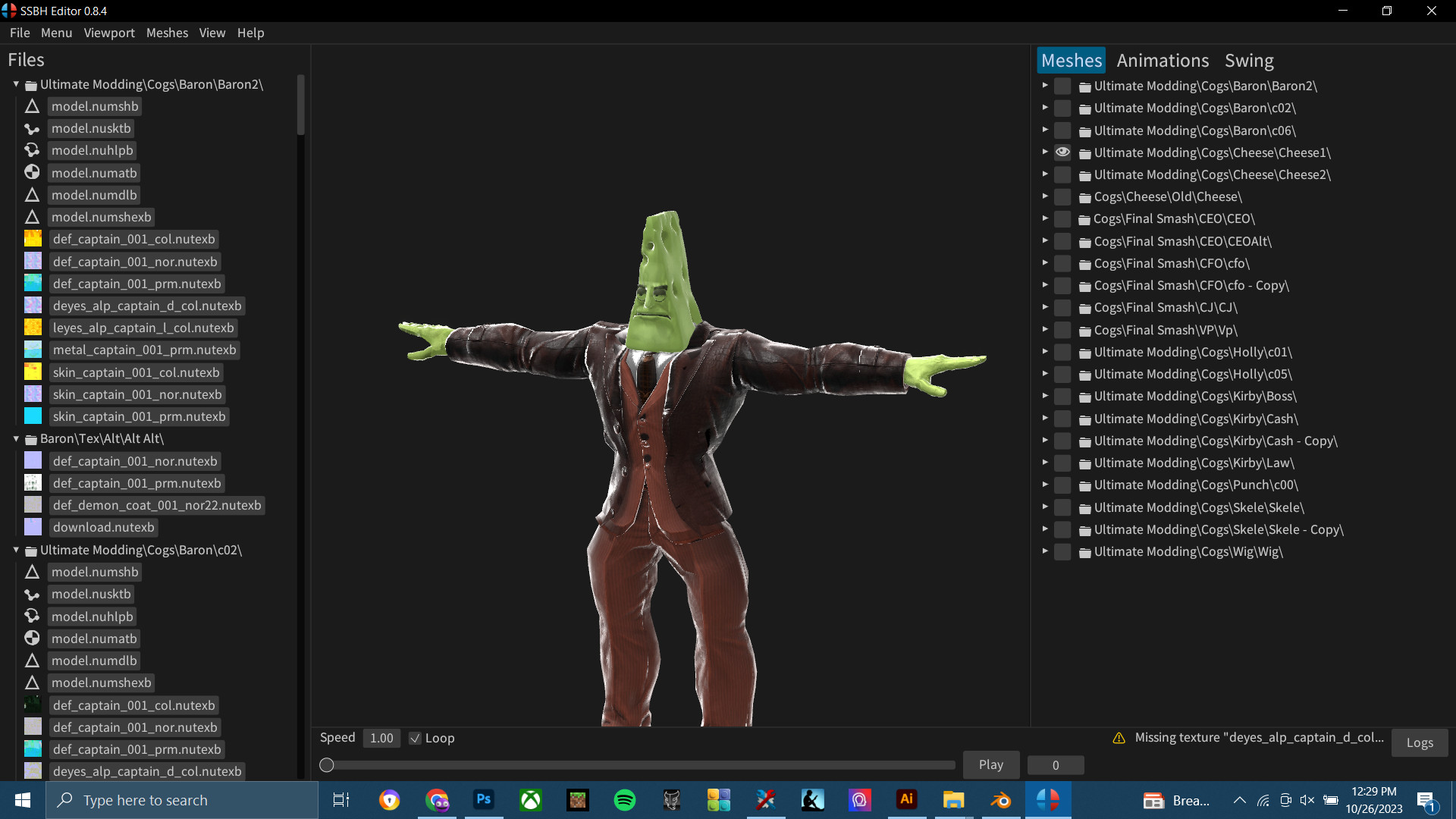Open the Viewport menu
The width and height of the screenshot is (1456, 819).
[x=108, y=33]
